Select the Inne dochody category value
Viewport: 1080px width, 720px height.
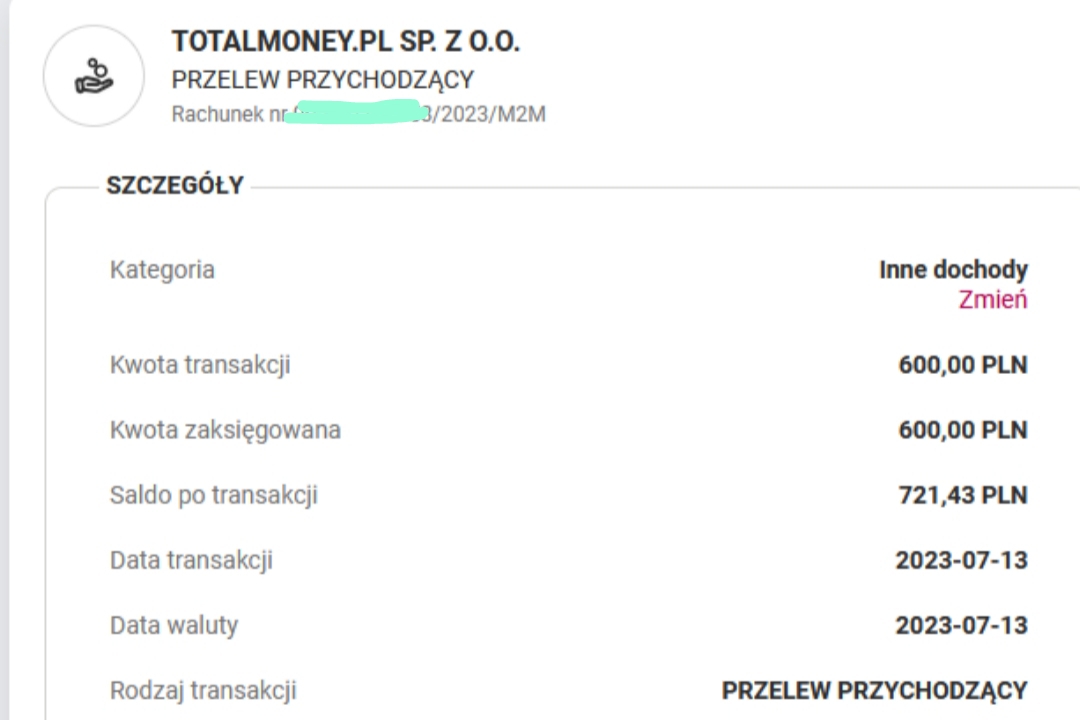coord(953,270)
